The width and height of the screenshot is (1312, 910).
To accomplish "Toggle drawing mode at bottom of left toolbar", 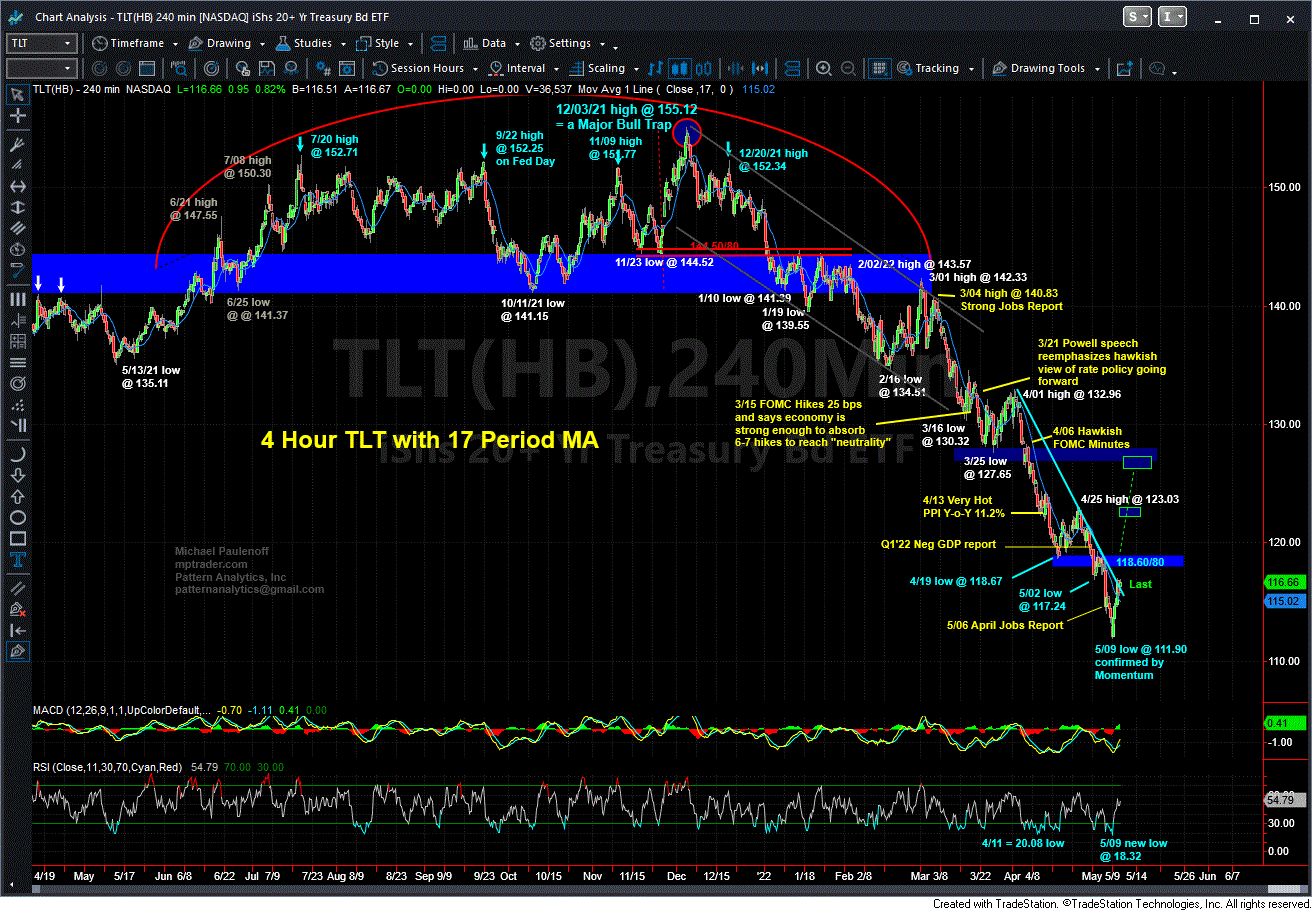I will (x=17, y=651).
